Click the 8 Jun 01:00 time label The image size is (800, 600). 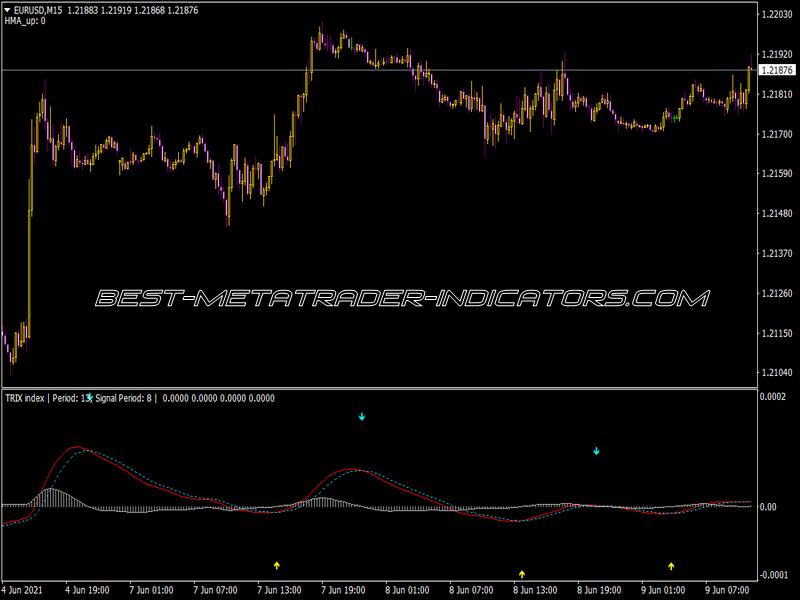[407, 590]
